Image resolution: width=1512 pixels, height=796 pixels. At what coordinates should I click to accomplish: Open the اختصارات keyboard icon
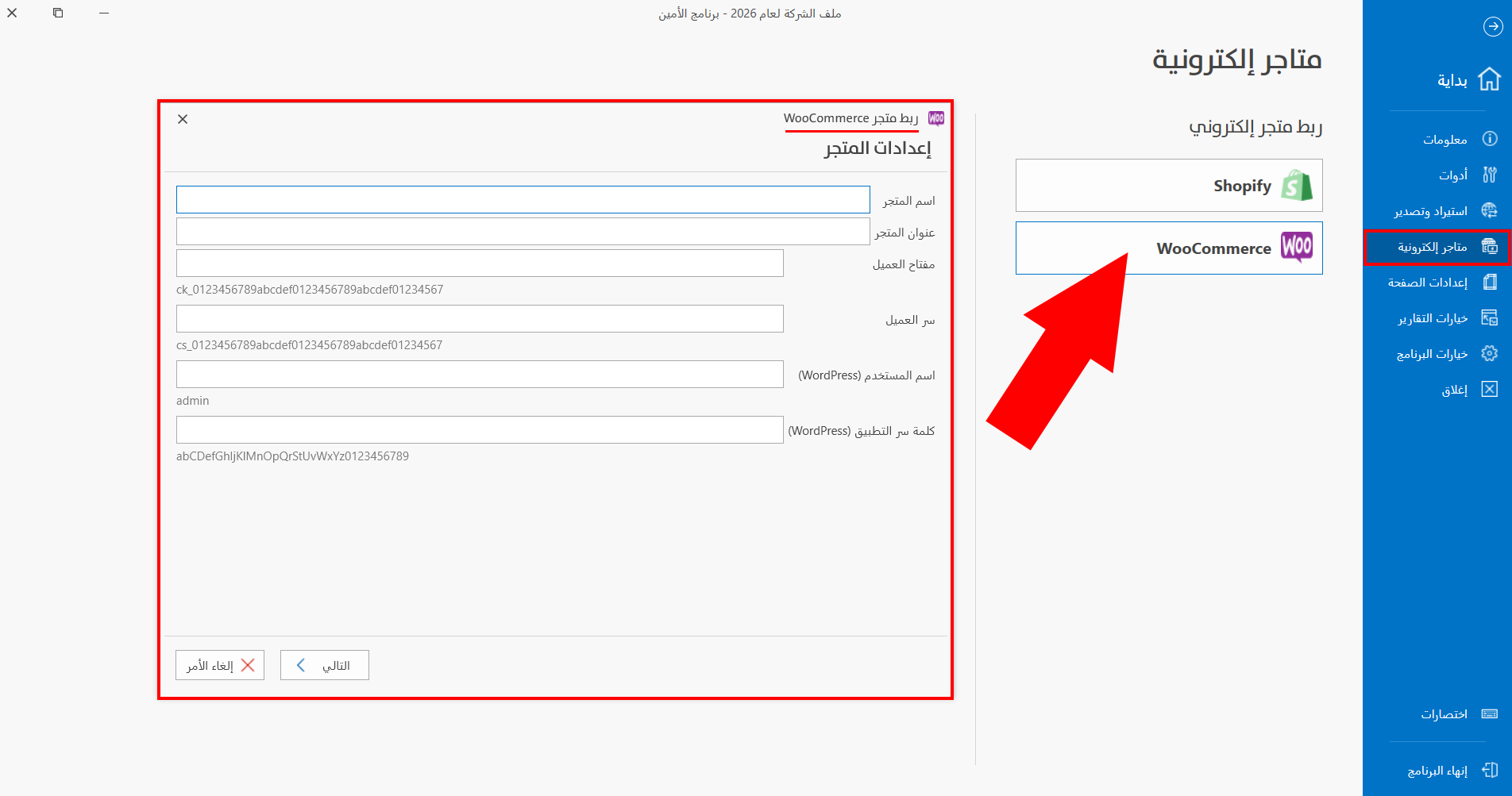[1490, 713]
